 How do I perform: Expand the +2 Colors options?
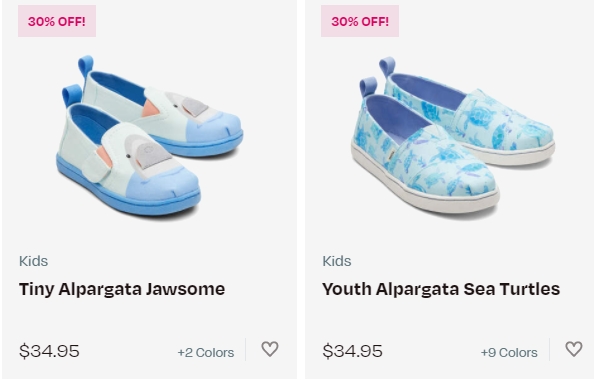tap(206, 353)
